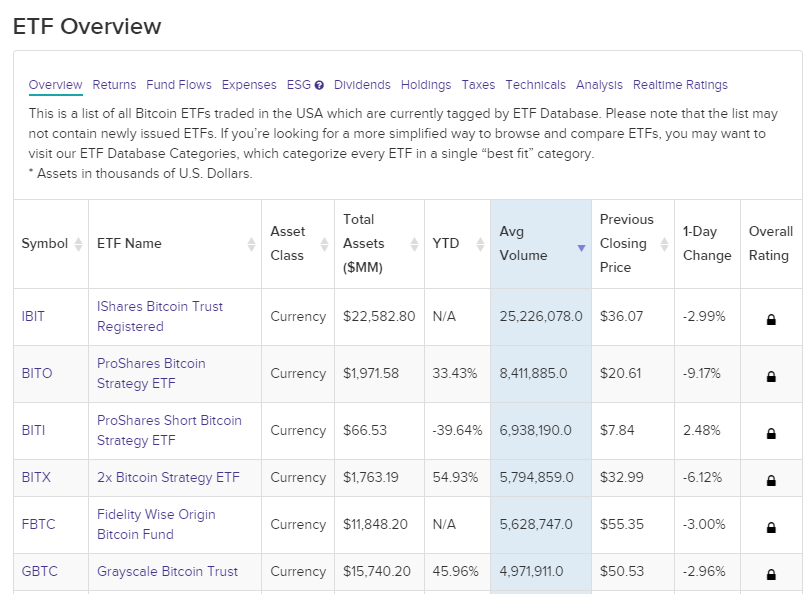Sort by Previous Closing Price arrows
The height and width of the screenshot is (594, 811).
click(x=664, y=244)
